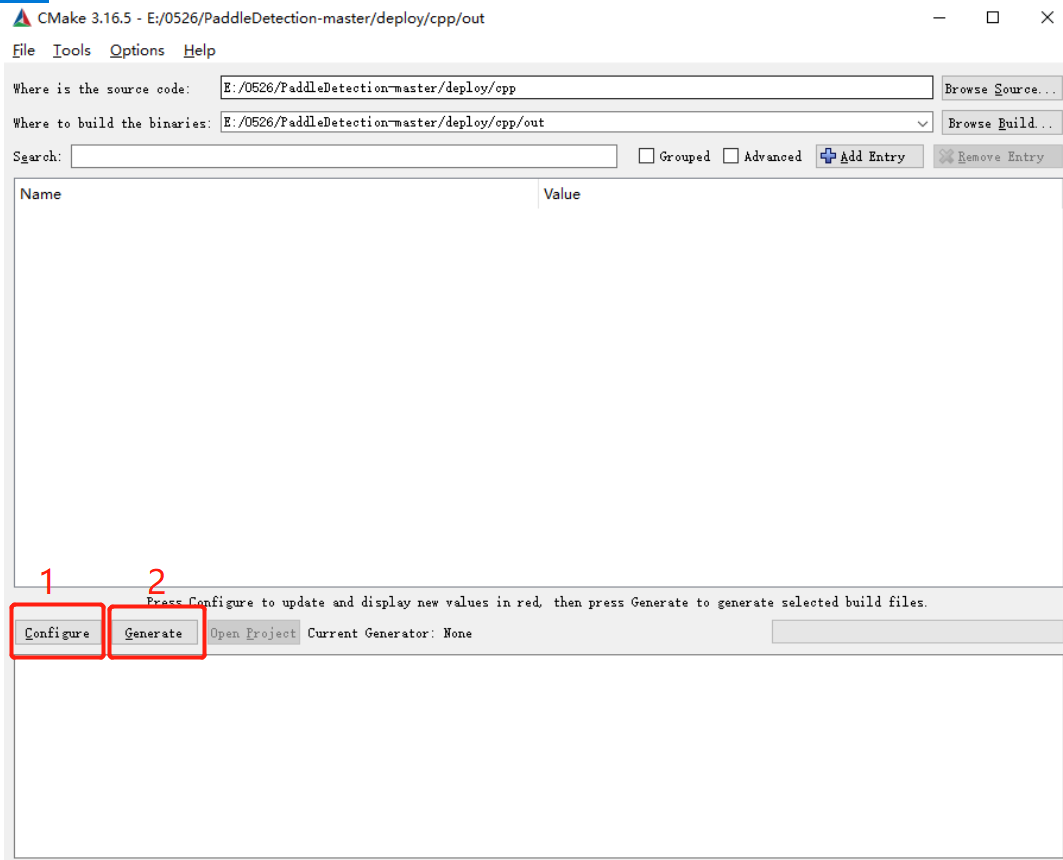Open the Options menu
Screen dimensions: 1063x860
pos(137,50)
